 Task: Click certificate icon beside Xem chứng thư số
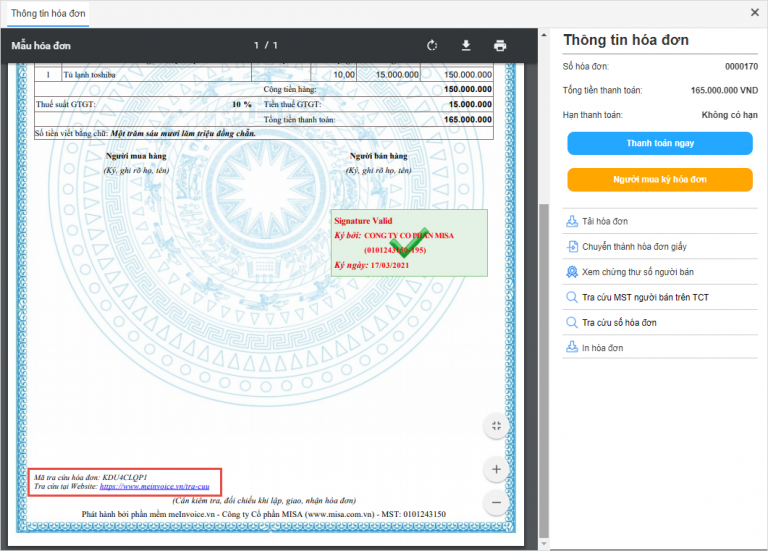[572, 272]
